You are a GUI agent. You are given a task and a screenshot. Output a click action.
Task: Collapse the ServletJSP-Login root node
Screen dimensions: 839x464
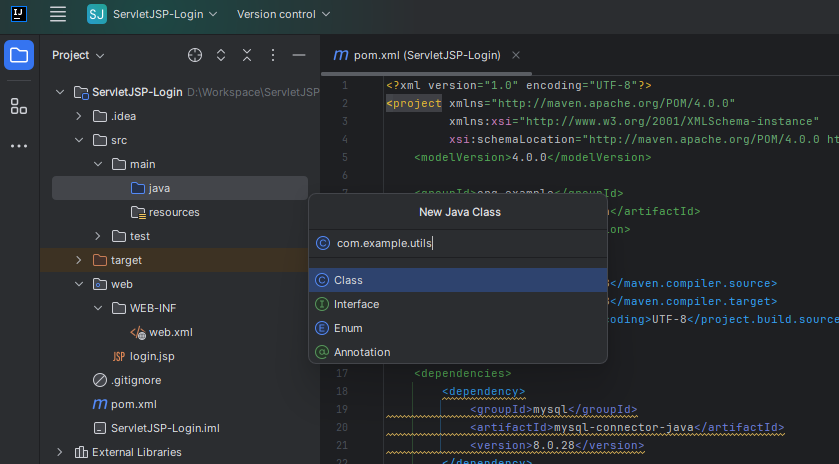60,92
